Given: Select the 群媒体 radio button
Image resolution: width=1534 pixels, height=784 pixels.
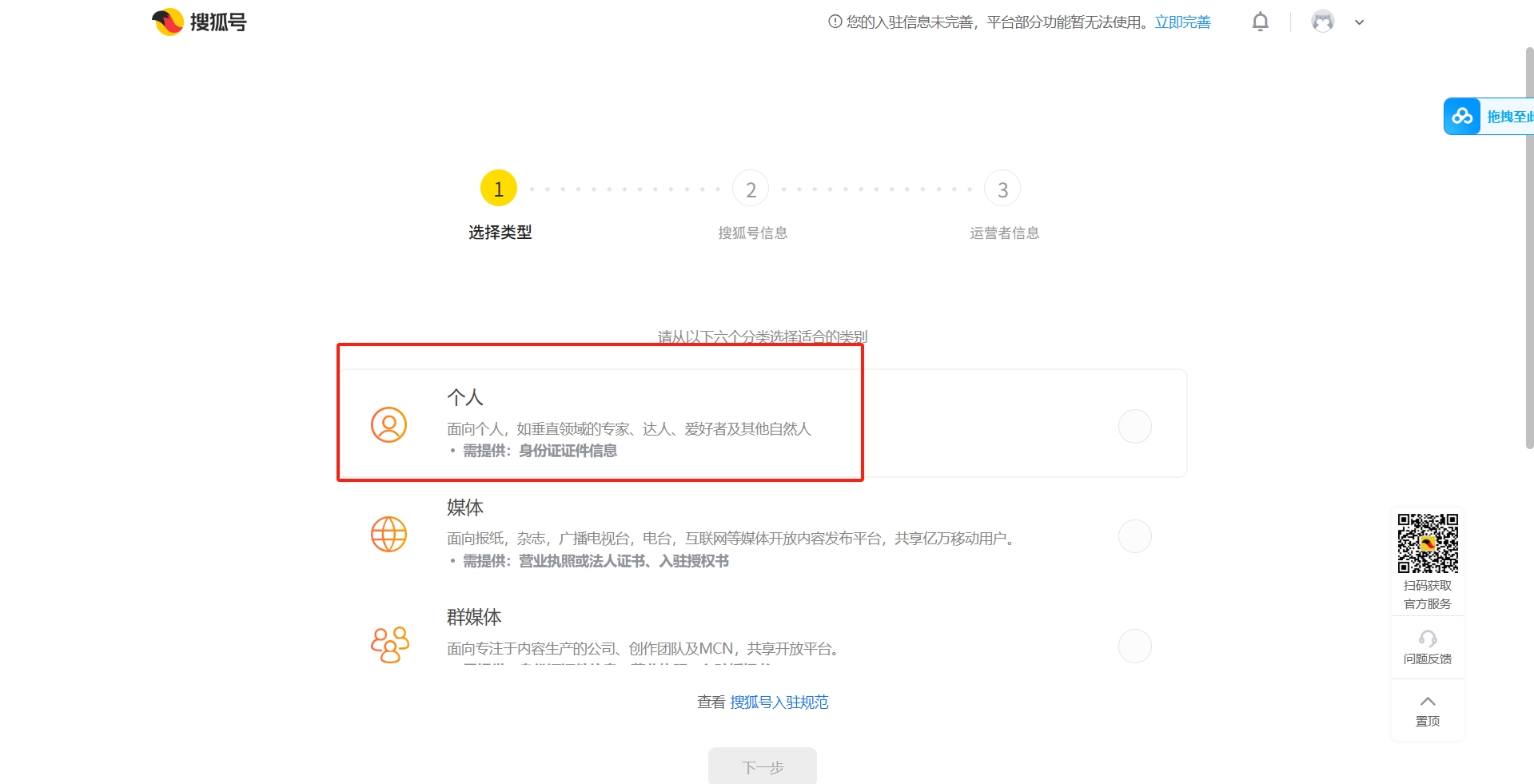Looking at the screenshot, I should (x=1134, y=646).
